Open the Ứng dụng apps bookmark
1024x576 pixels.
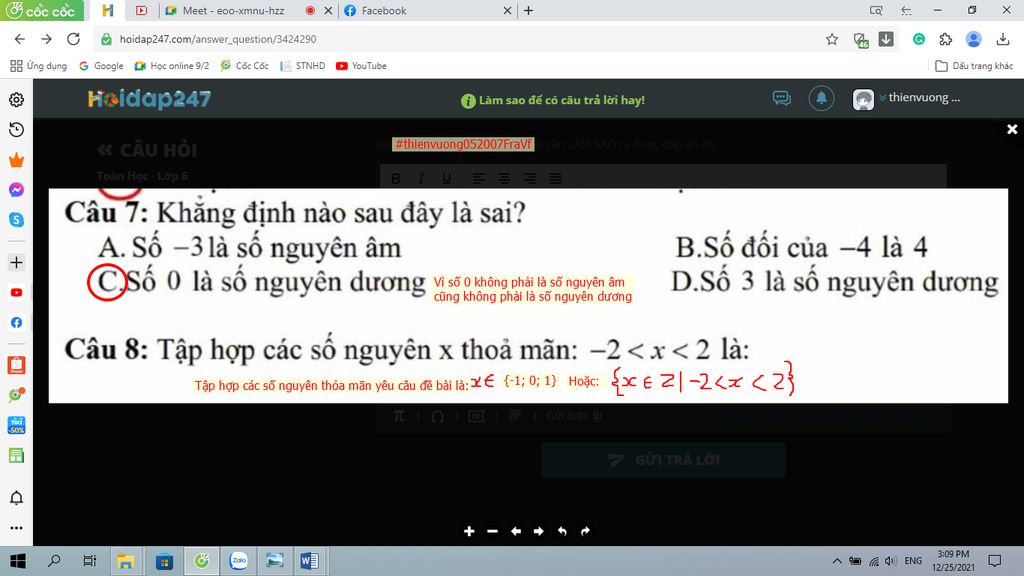tap(39, 66)
